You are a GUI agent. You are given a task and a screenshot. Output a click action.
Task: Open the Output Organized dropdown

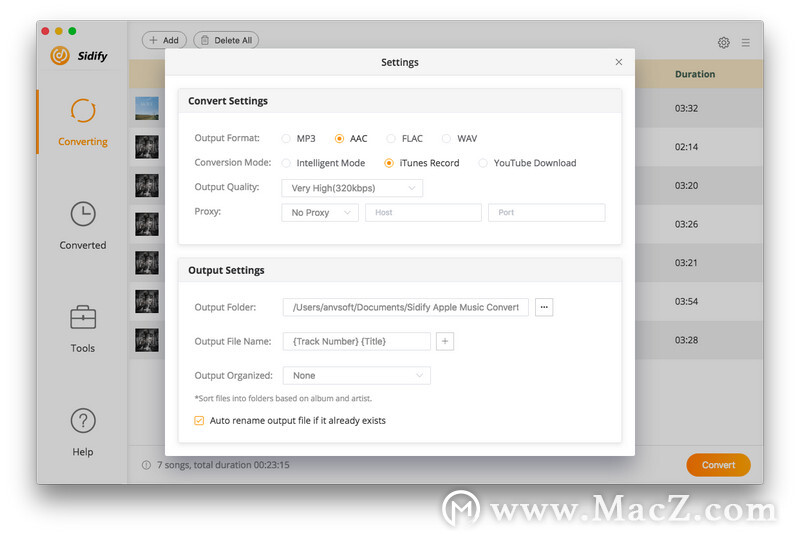[357, 375]
